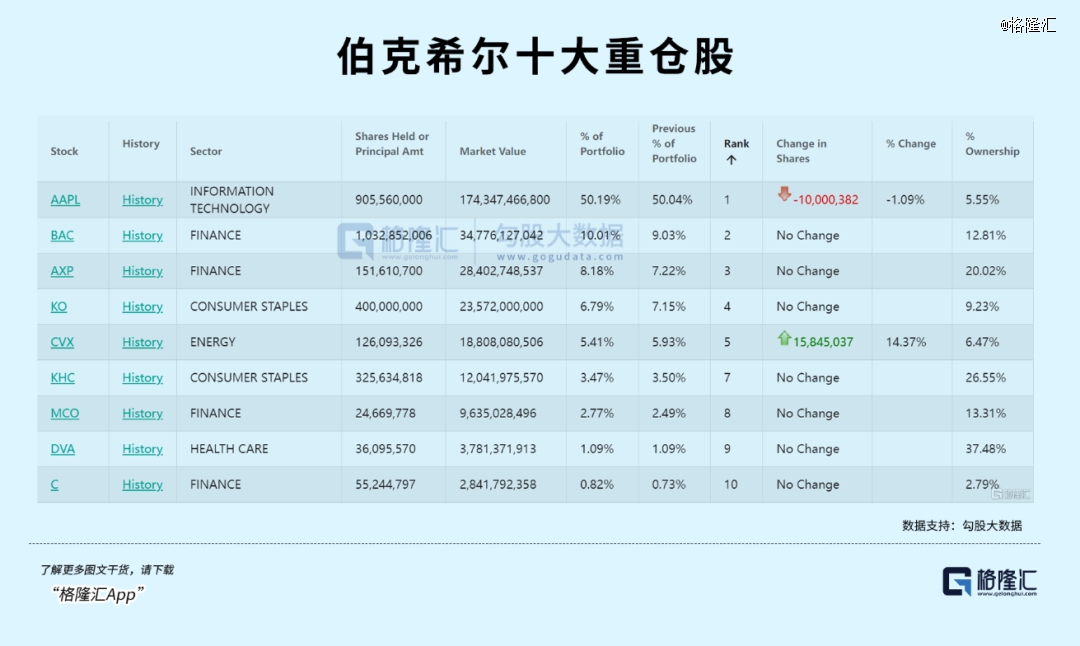Select the 14.37% change value
The height and width of the screenshot is (646, 1080).
pos(906,342)
